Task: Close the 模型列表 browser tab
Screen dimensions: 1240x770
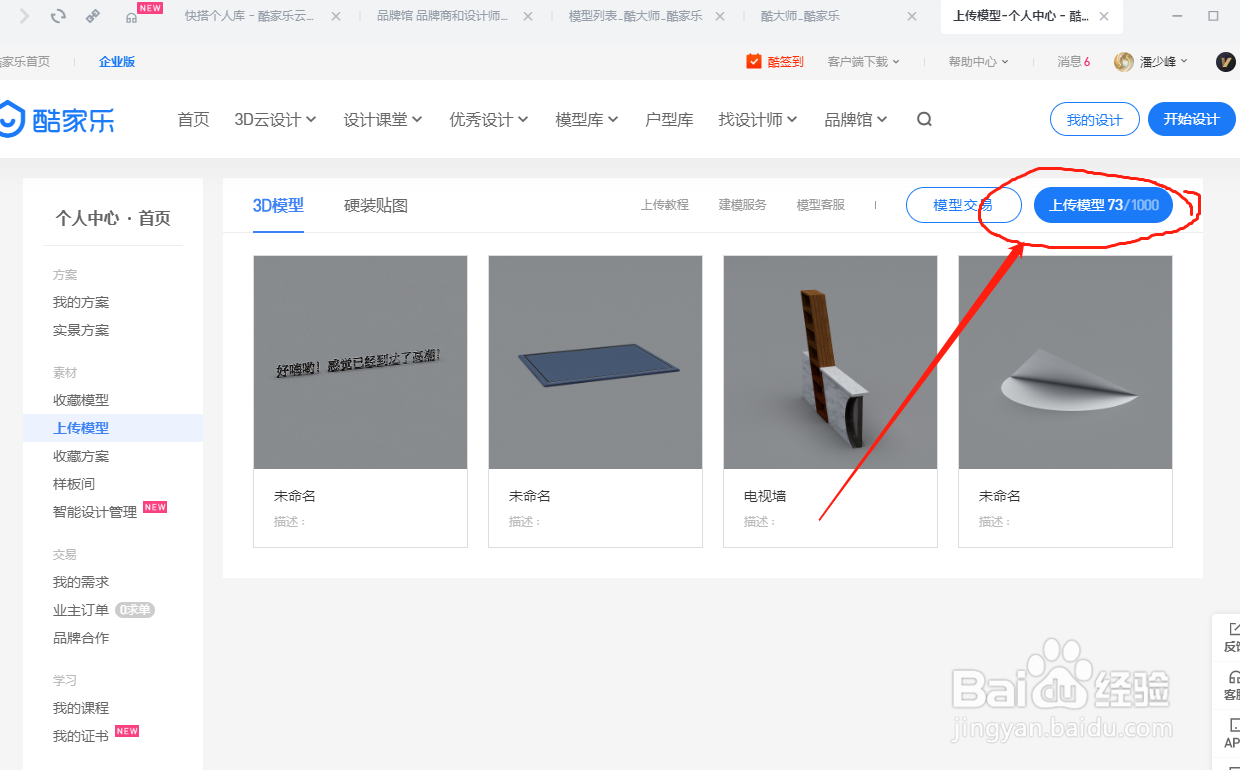Action: 719,17
